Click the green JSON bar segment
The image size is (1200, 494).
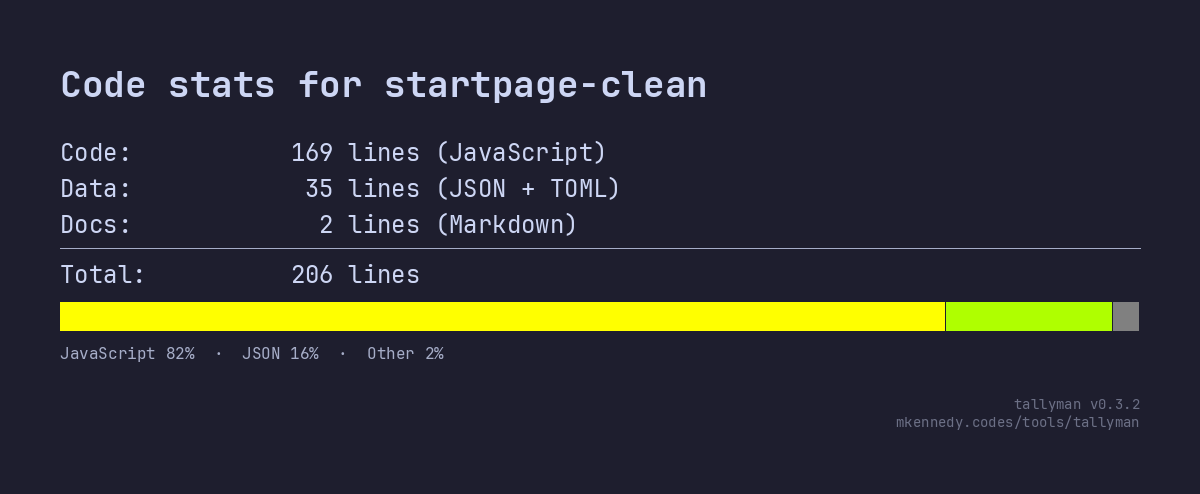click(x=1028, y=316)
